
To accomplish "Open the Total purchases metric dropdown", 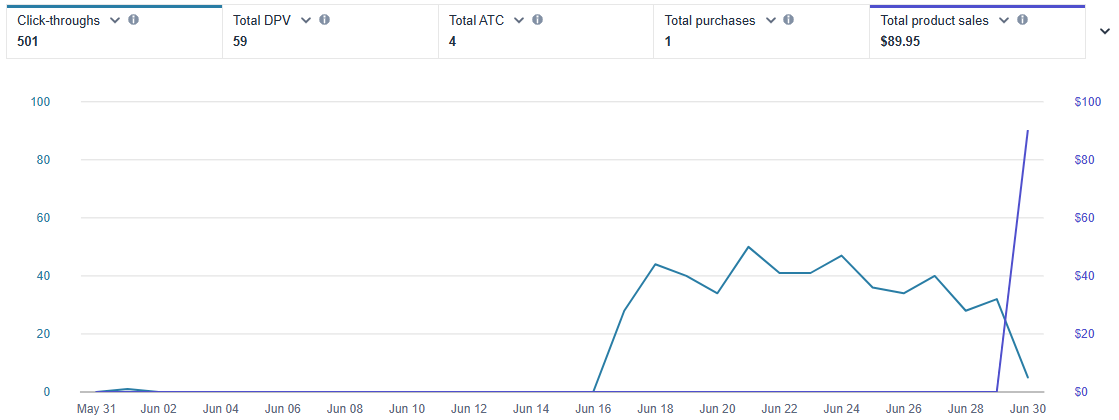I will click(770, 20).
